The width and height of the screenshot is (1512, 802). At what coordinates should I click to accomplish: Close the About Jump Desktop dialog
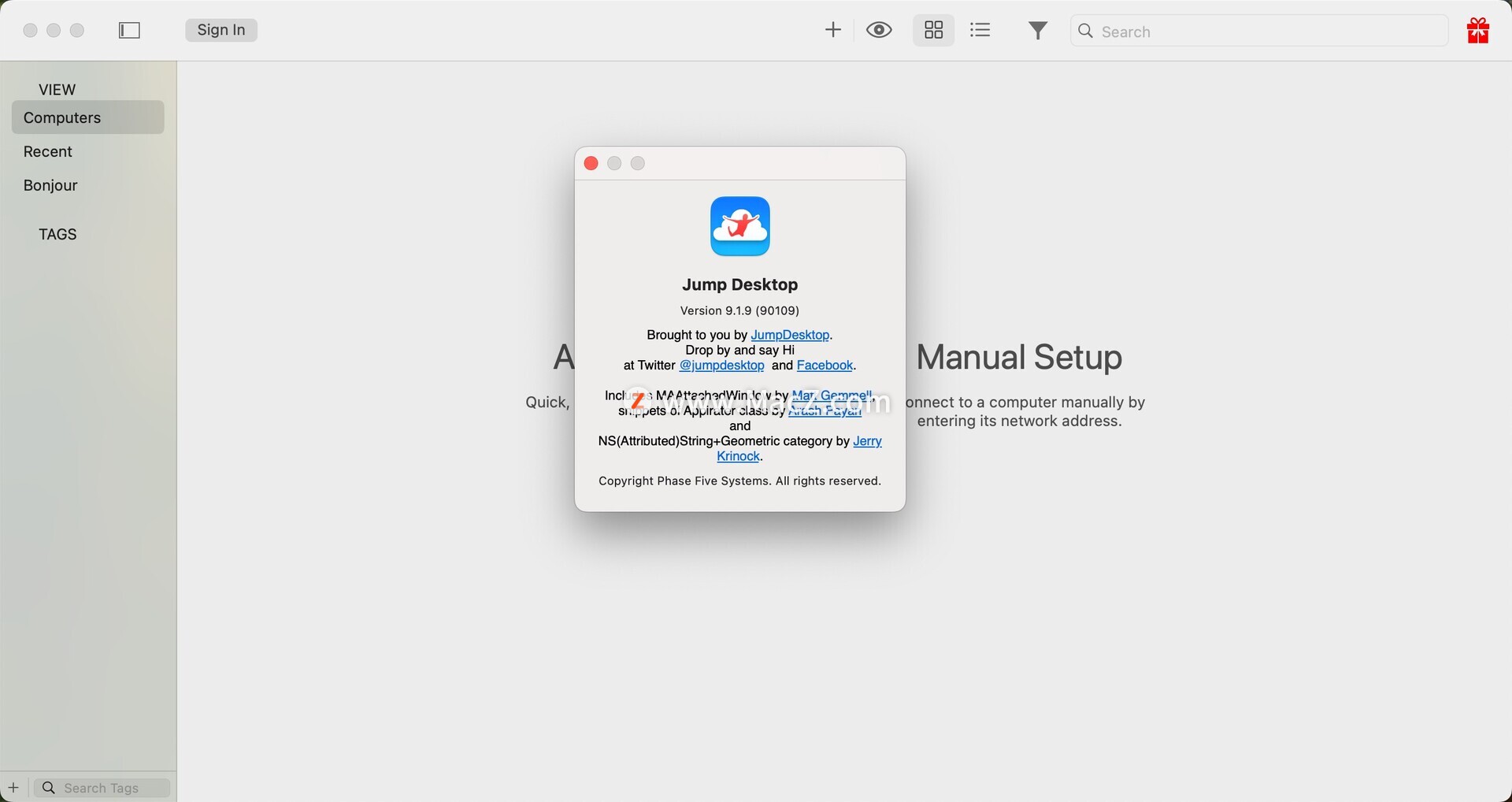pyautogui.click(x=591, y=163)
